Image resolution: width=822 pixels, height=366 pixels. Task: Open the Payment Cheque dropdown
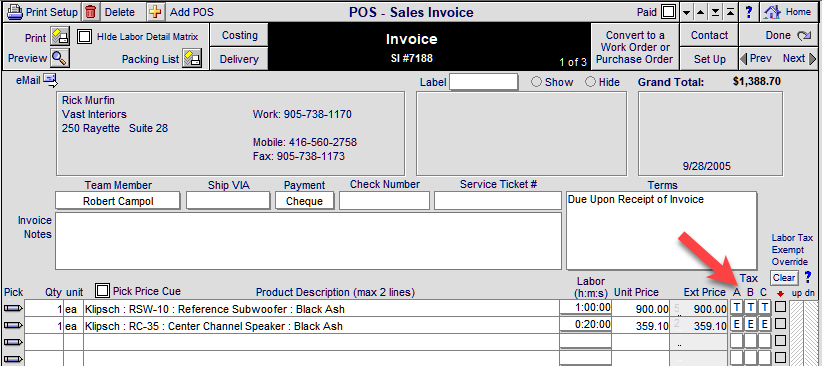click(305, 201)
